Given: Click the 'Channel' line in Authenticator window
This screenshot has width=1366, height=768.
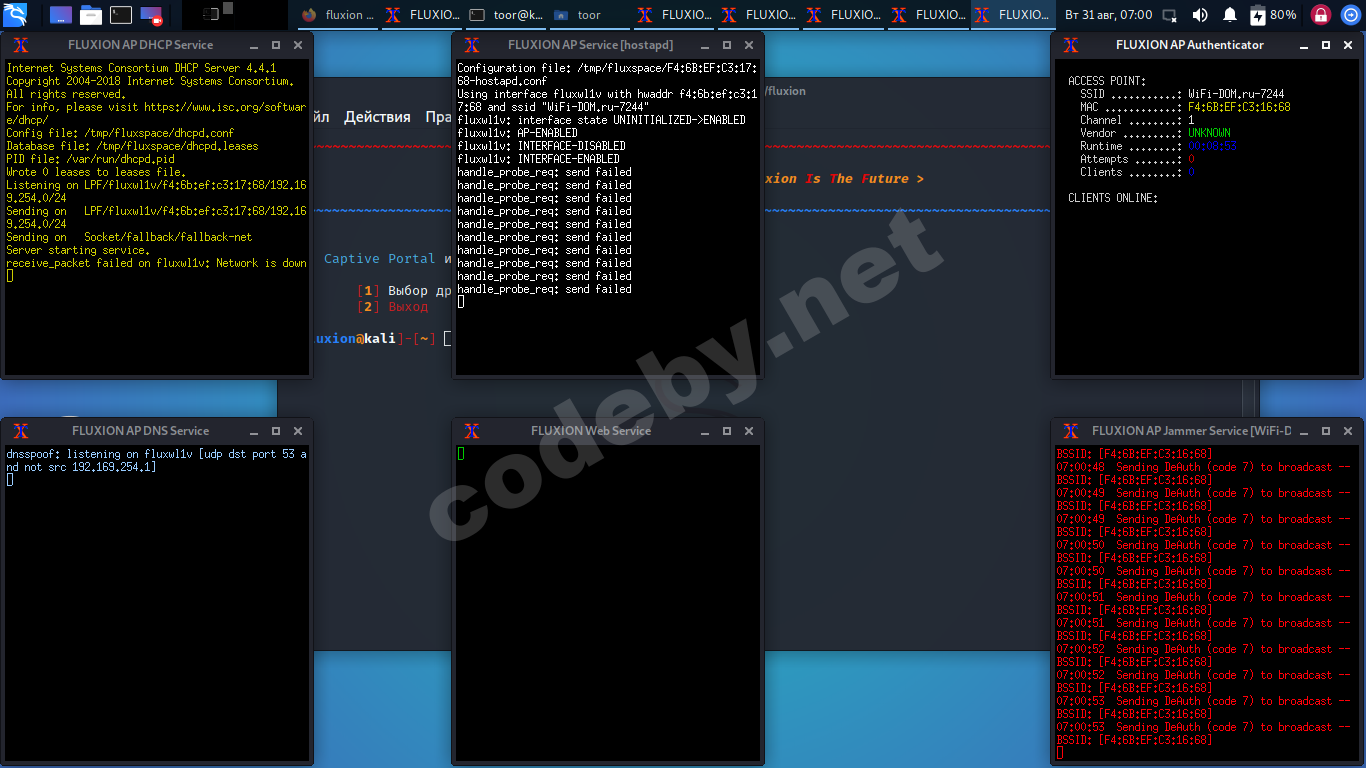Looking at the screenshot, I should click(x=1137, y=120).
